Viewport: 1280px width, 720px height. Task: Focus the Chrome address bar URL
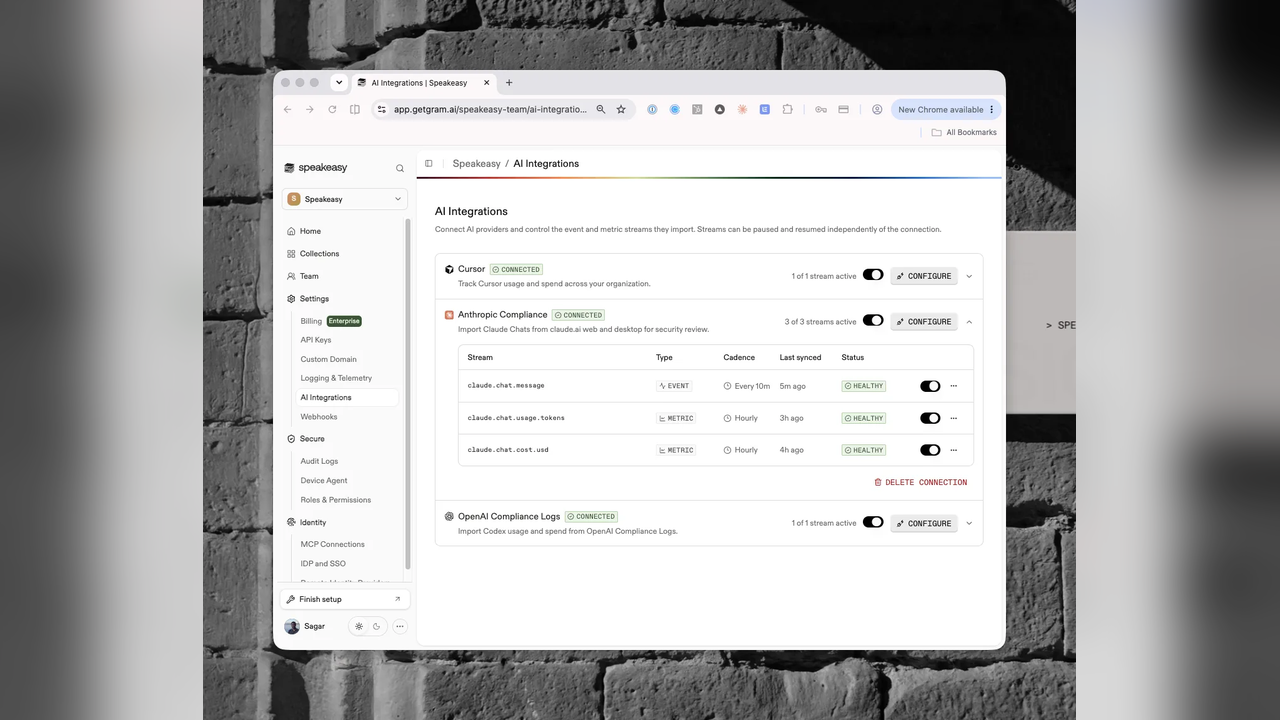(490, 109)
